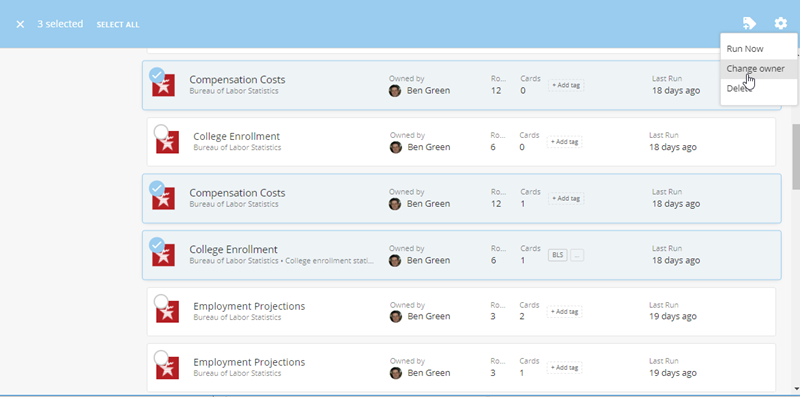This screenshot has height=397, width=800.
Task: Click '19 days ago' on Employment Projections, 2 cards
Action: point(672,316)
